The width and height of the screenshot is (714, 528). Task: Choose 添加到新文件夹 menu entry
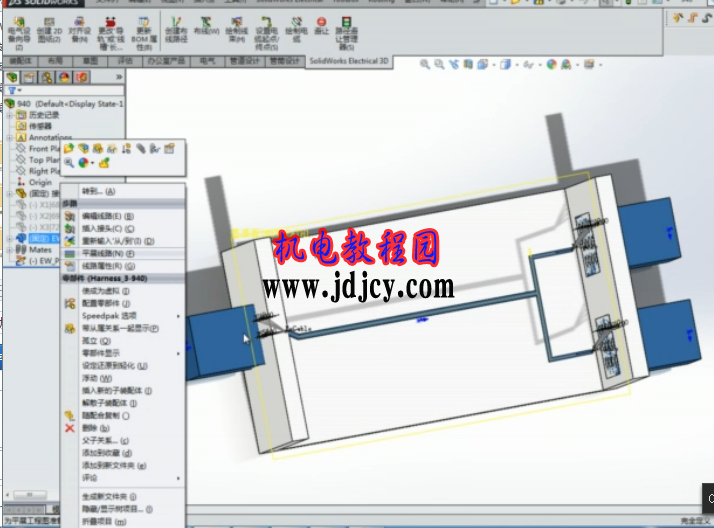coord(123,465)
